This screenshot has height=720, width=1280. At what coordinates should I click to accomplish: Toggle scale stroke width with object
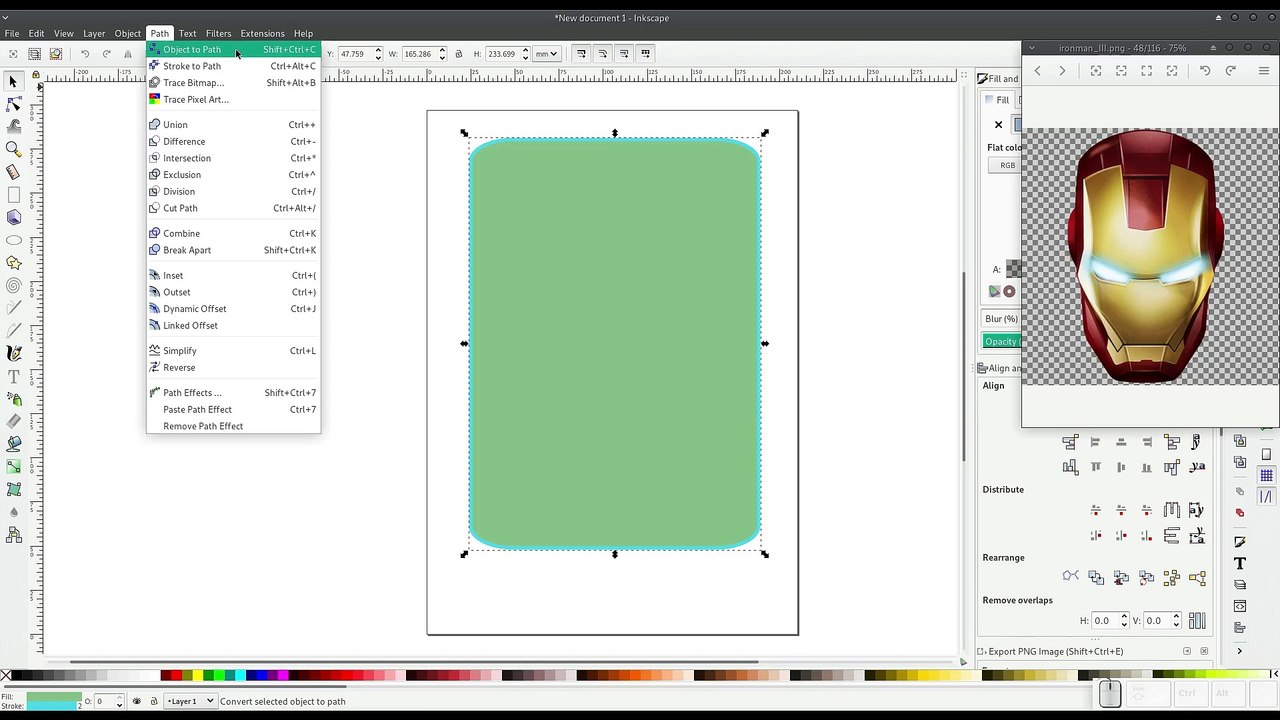[x=581, y=54]
